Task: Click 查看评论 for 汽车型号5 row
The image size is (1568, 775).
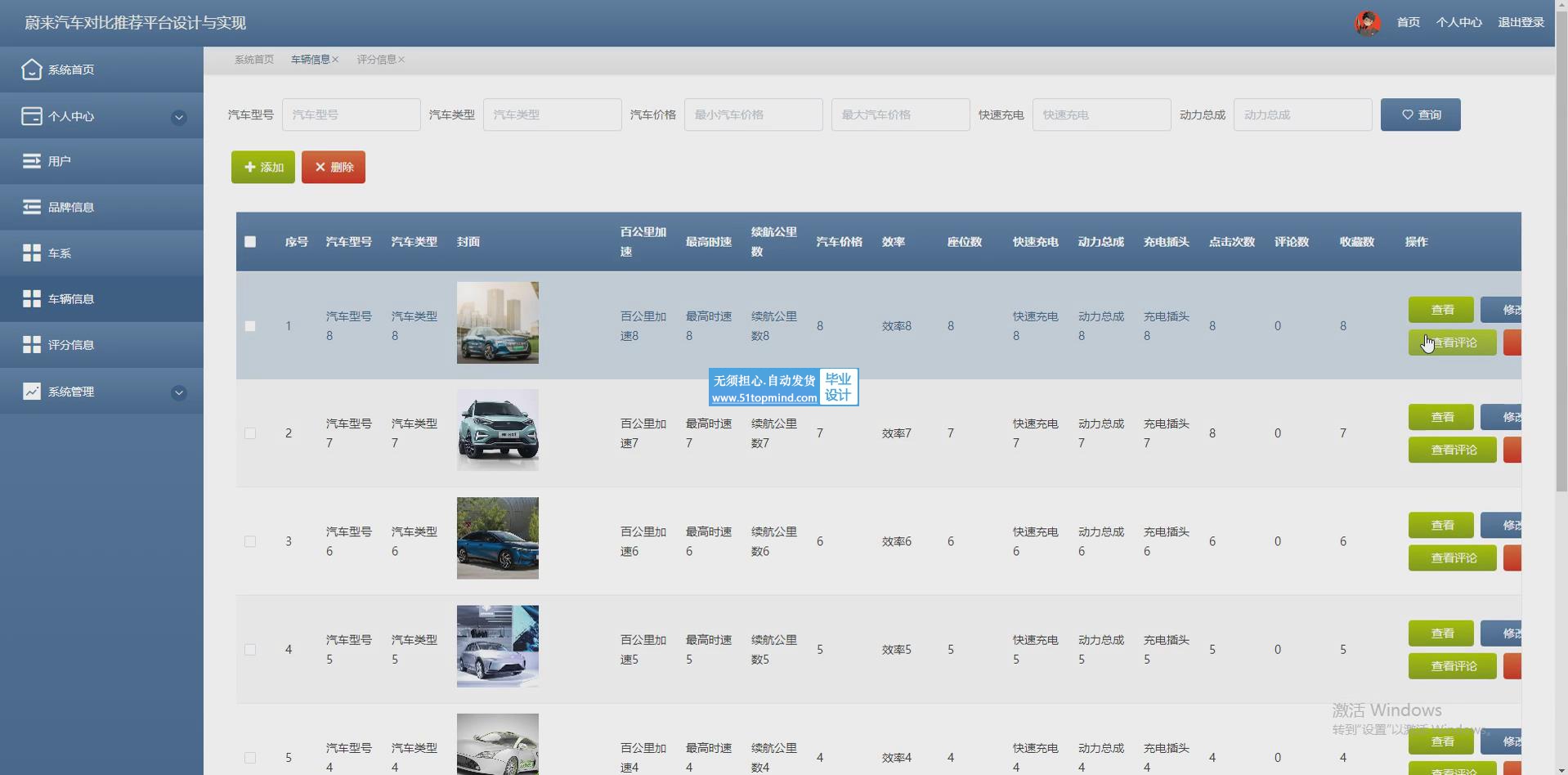Action: click(1453, 665)
